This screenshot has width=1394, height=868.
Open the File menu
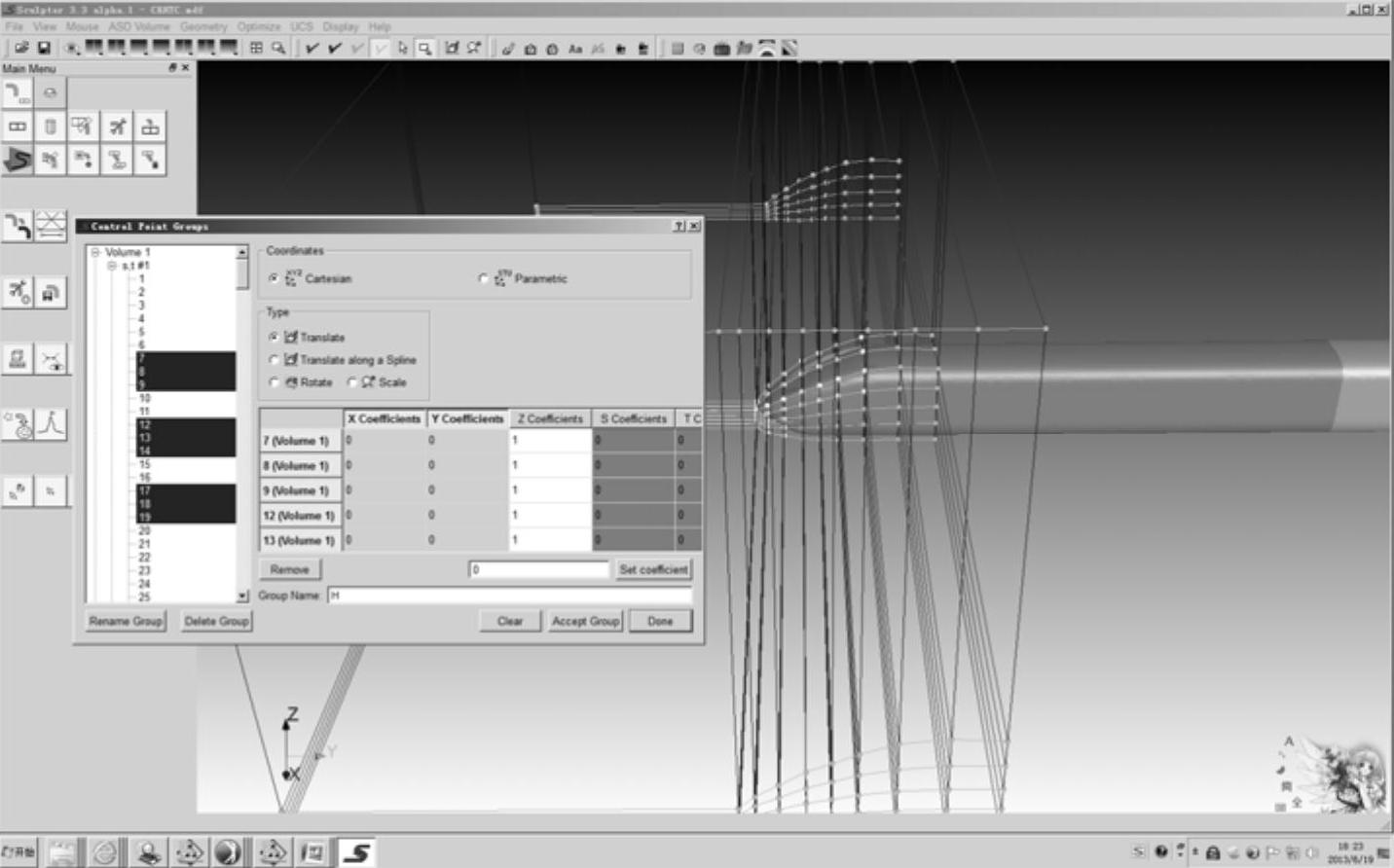(15, 26)
